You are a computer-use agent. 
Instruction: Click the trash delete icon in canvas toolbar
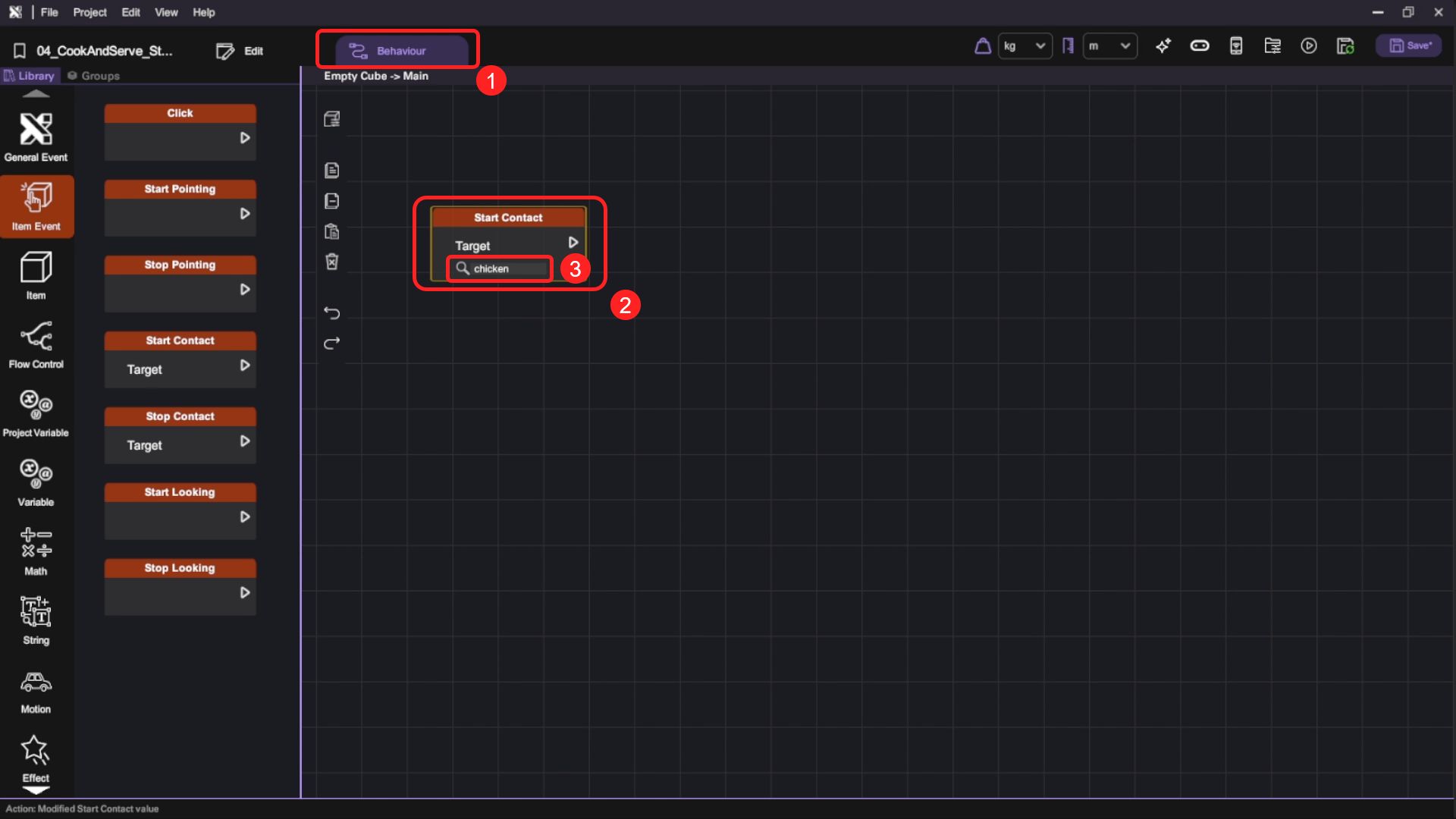click(332, 262)
